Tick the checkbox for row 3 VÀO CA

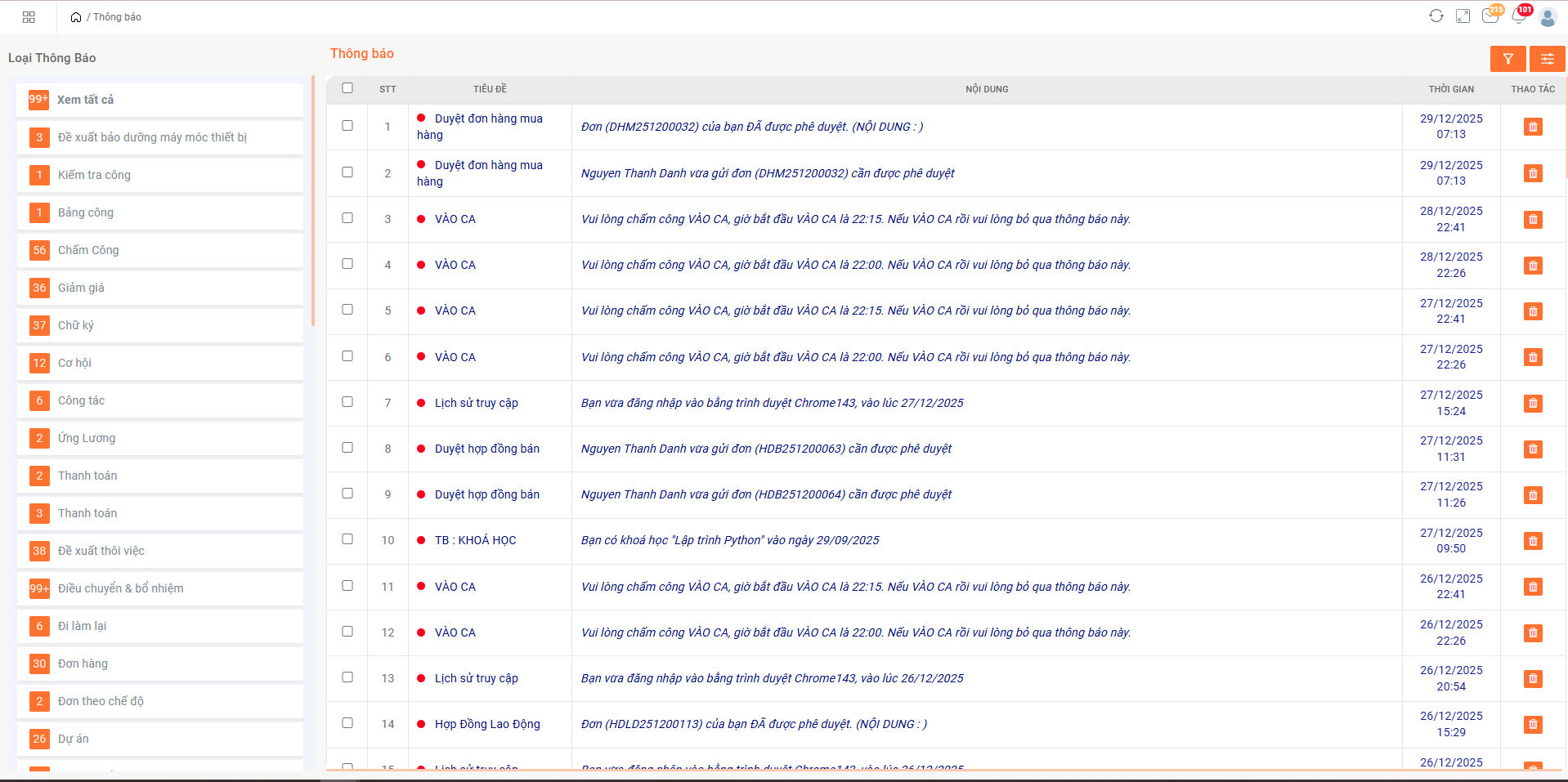347,218
